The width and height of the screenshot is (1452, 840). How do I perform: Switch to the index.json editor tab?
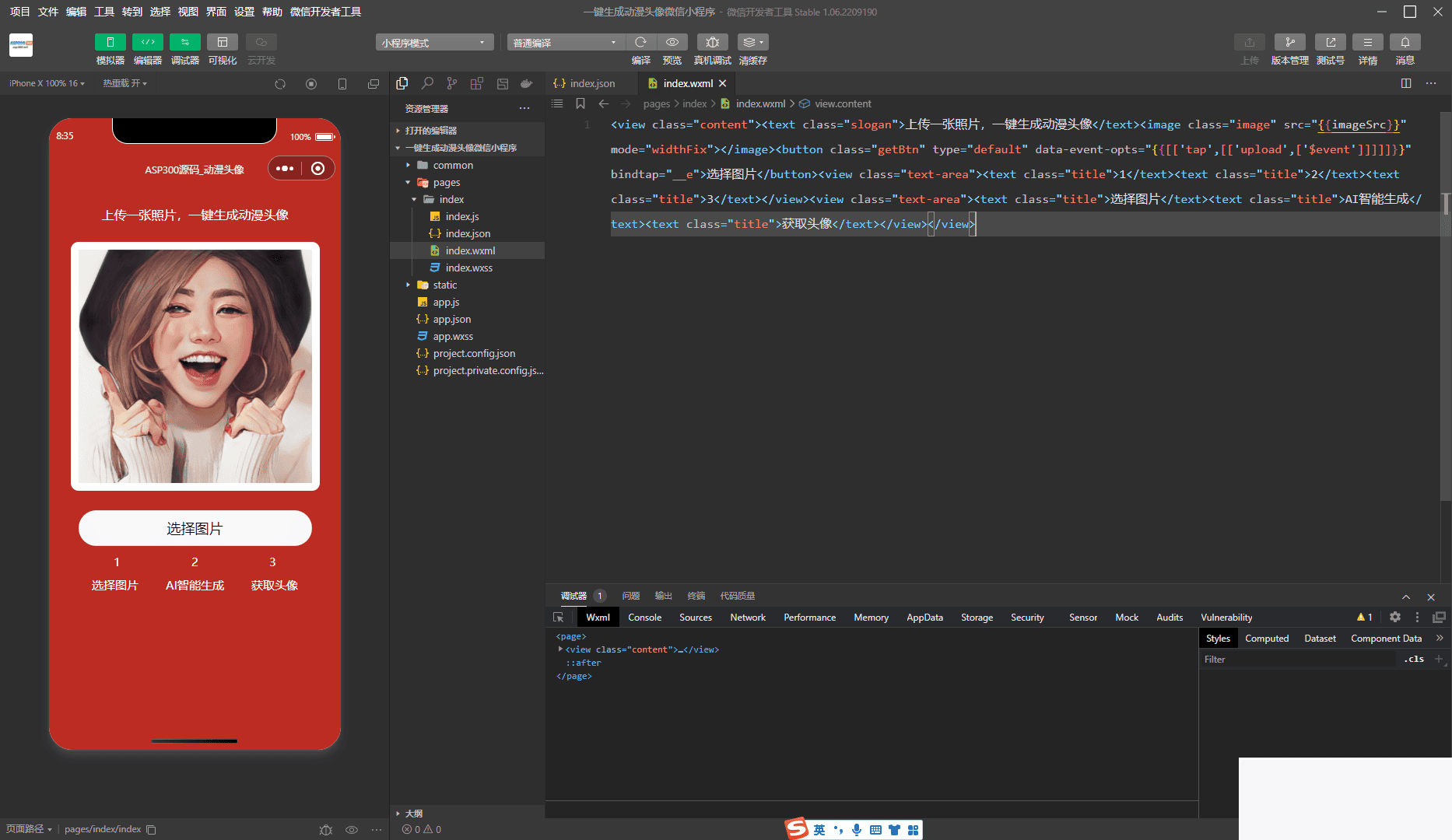point(591,83)
